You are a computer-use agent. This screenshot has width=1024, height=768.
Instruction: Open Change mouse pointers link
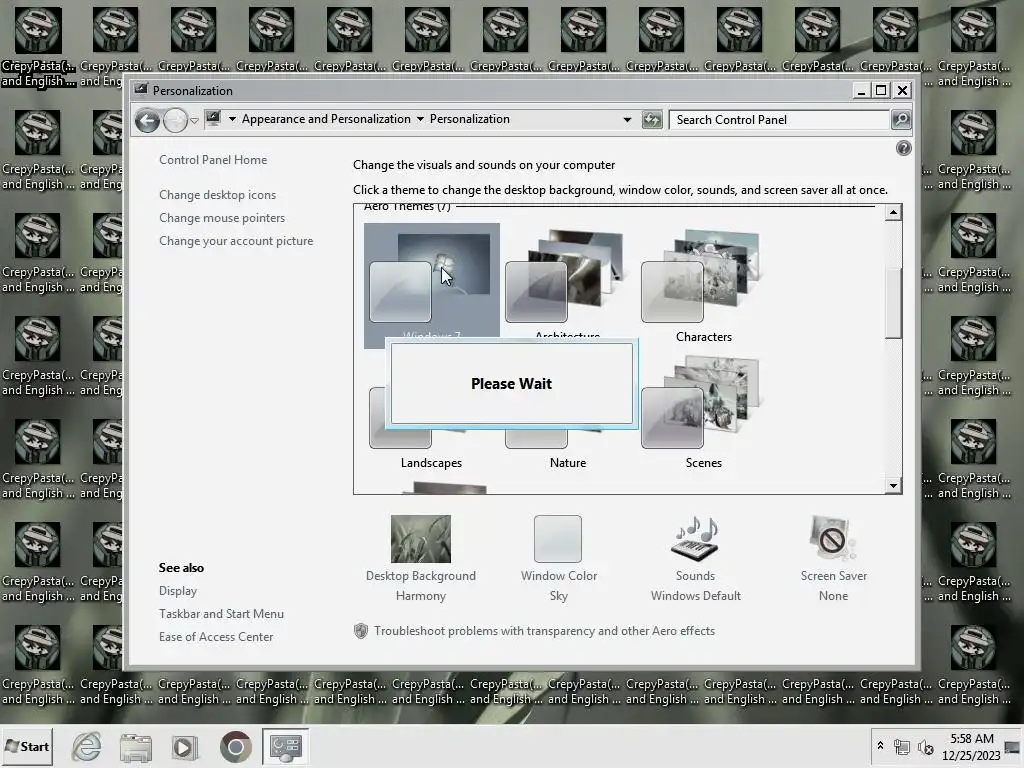tap(222, 217)
